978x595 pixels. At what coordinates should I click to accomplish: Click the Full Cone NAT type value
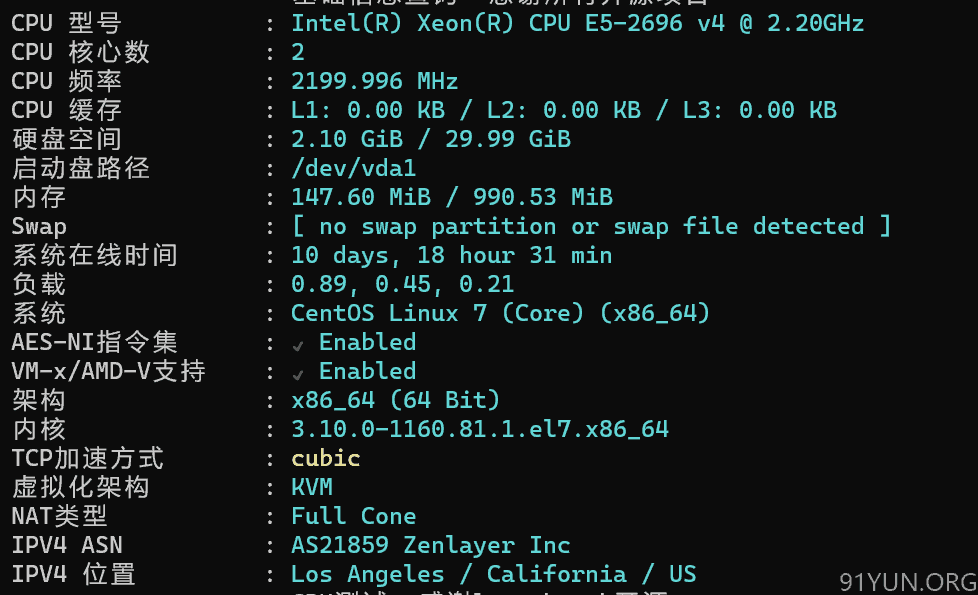[353, 516]
